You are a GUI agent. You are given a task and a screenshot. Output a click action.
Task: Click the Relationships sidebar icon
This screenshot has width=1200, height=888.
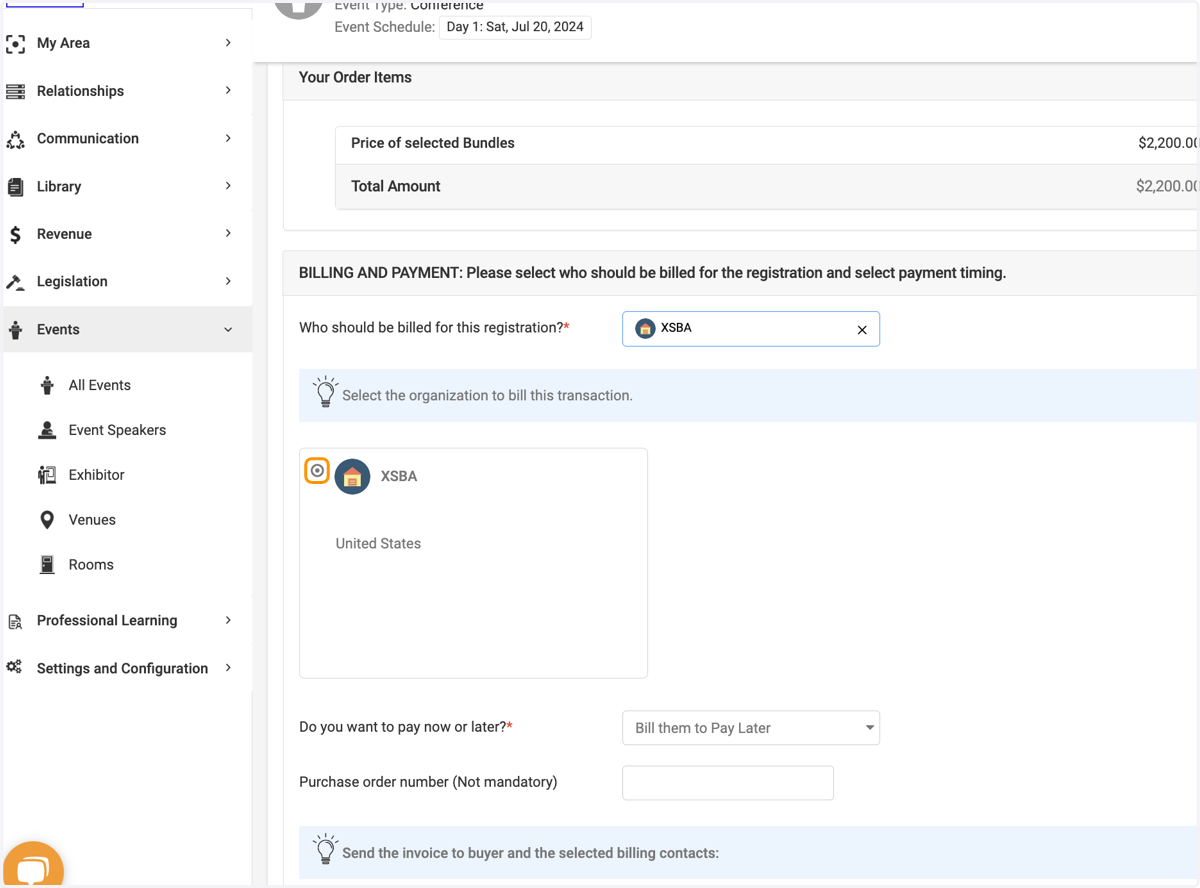tap(15, 91)
